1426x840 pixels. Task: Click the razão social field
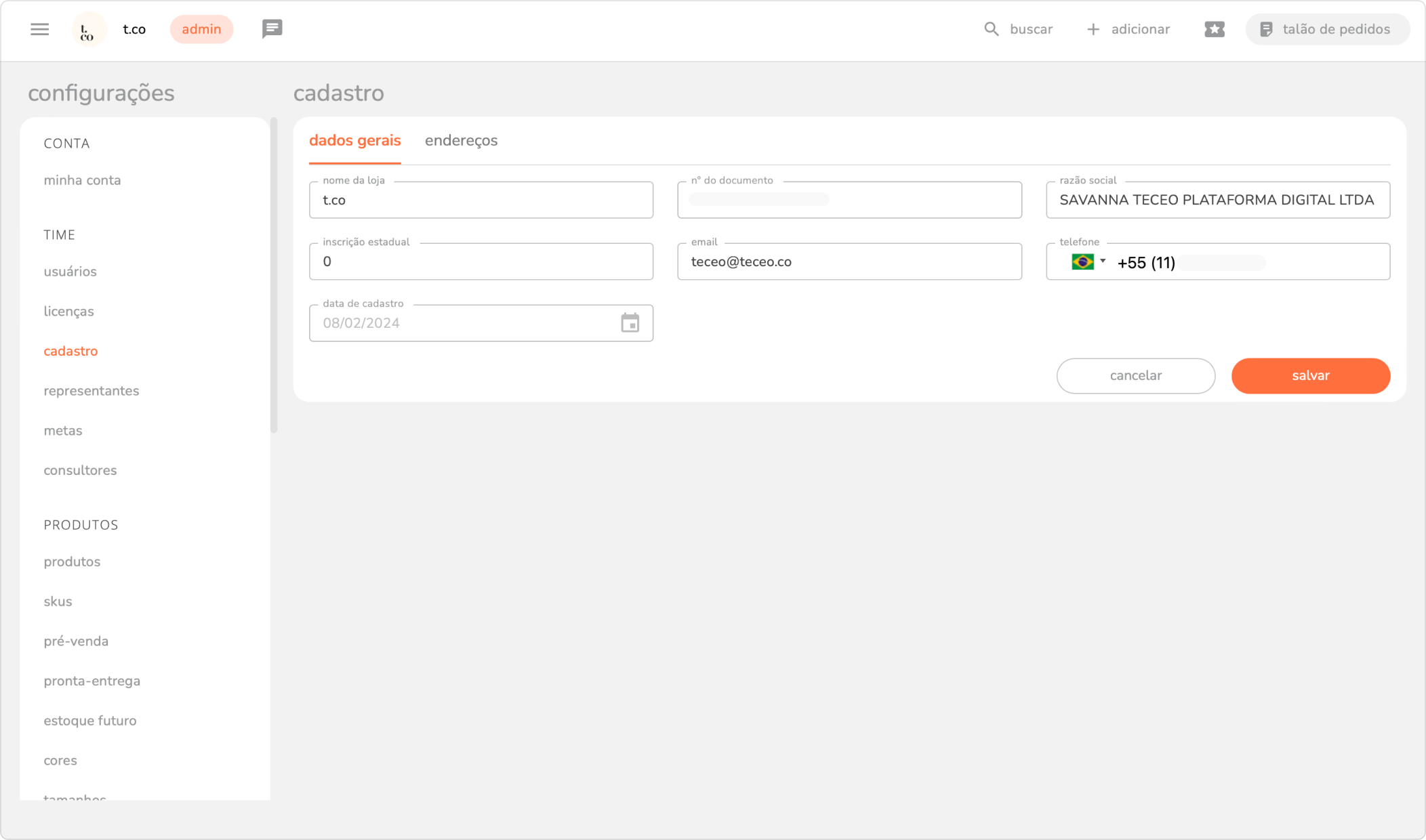click(1217, 200)
